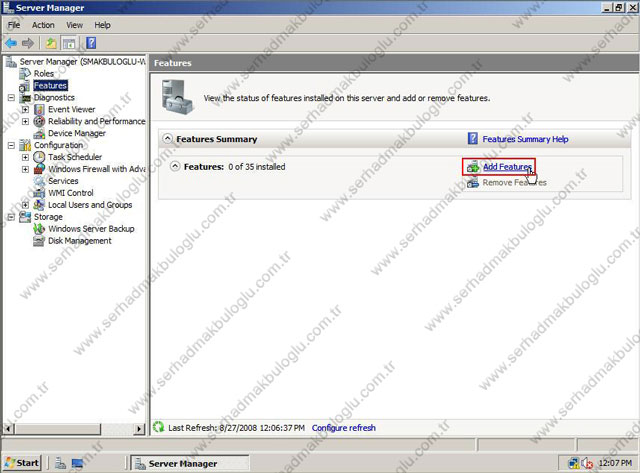The image size is (640, 473).
Task: Click the Help toolbar icon
Action: (91, 43)
